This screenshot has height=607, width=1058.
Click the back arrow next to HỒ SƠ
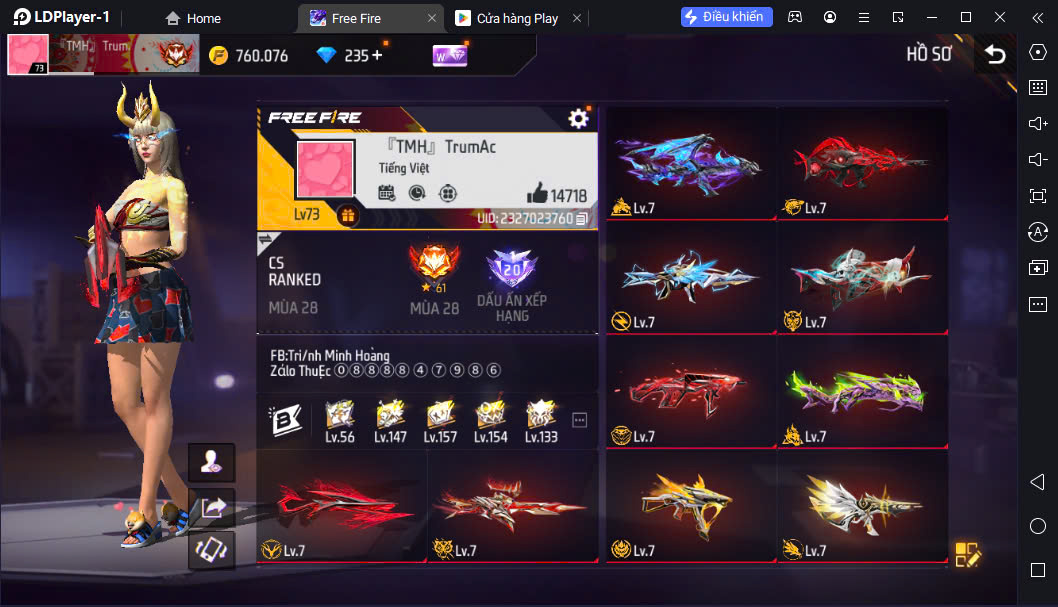995,54
